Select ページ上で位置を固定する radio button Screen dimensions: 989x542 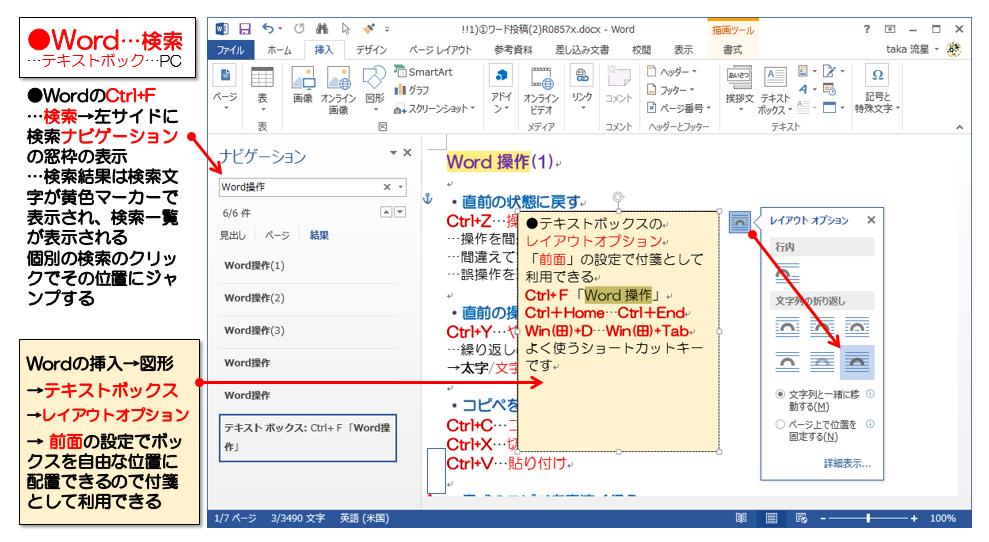click(780, 424)
